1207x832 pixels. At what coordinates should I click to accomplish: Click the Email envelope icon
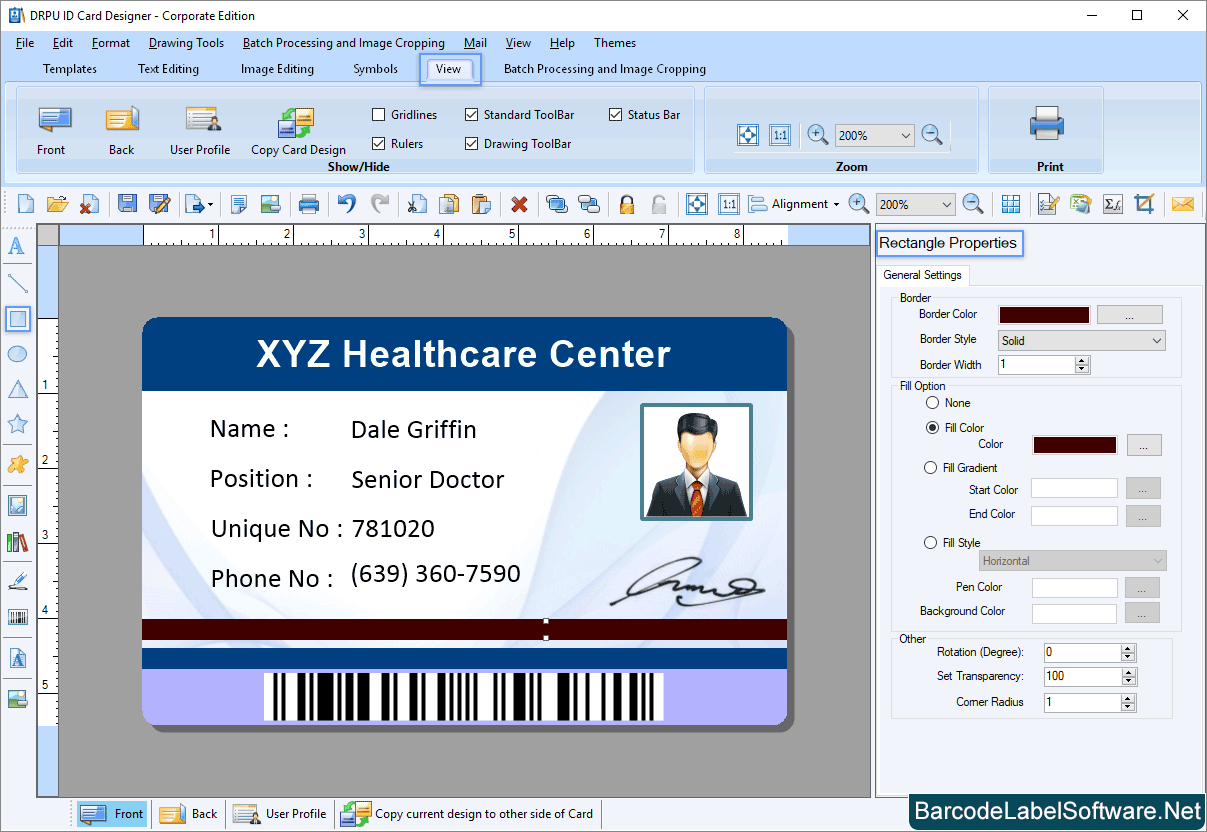point(1183,204)
